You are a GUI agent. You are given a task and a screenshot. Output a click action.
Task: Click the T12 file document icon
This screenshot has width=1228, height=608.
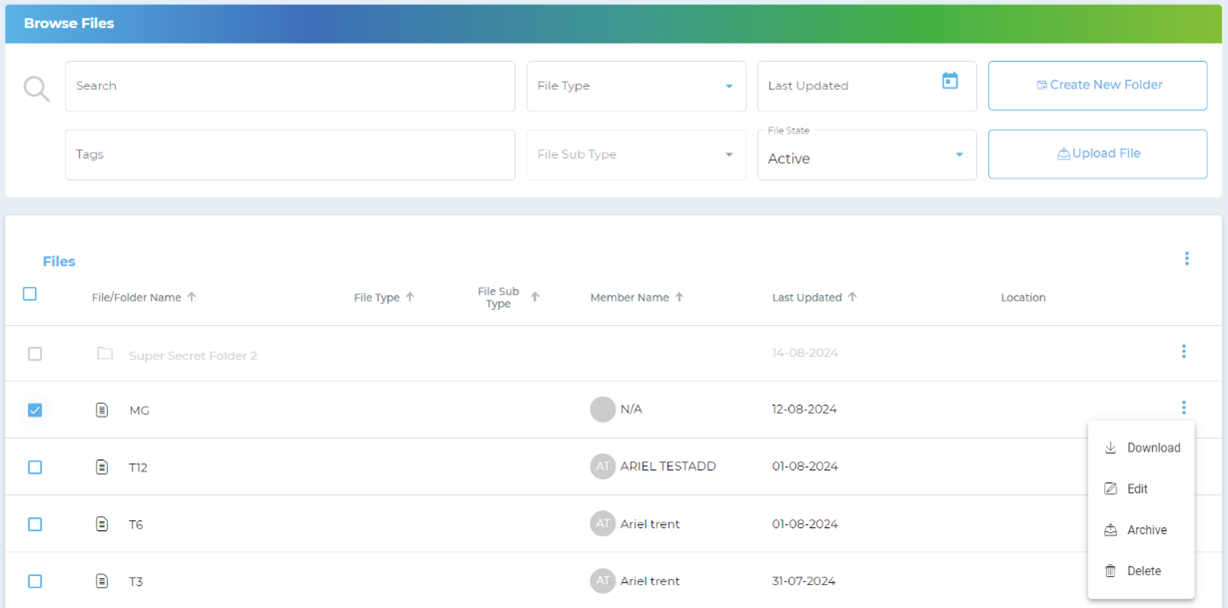(x=102, y=467)
